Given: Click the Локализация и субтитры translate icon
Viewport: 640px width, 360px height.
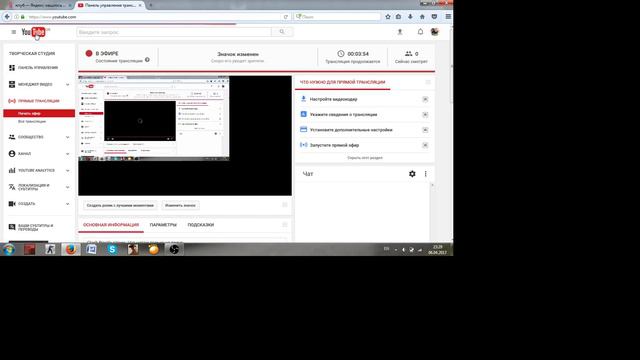Looking at the screenshot, I should [12, 187].
